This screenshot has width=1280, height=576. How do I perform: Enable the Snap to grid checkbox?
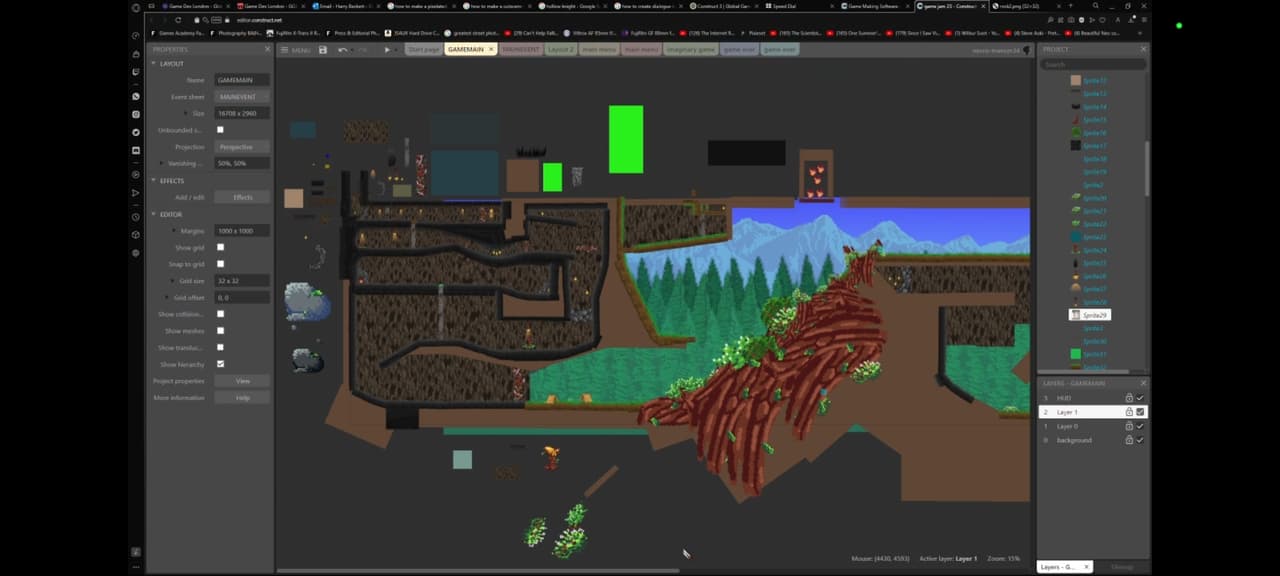pos(220,264)
